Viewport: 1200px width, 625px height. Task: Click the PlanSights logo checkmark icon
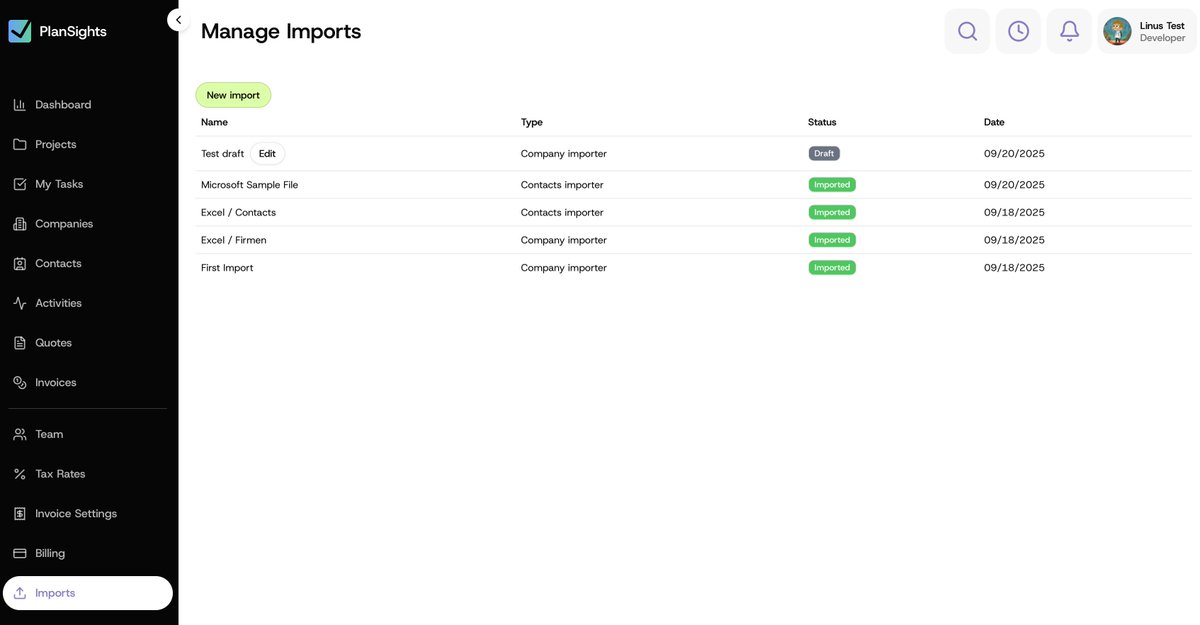click(20, 31)
